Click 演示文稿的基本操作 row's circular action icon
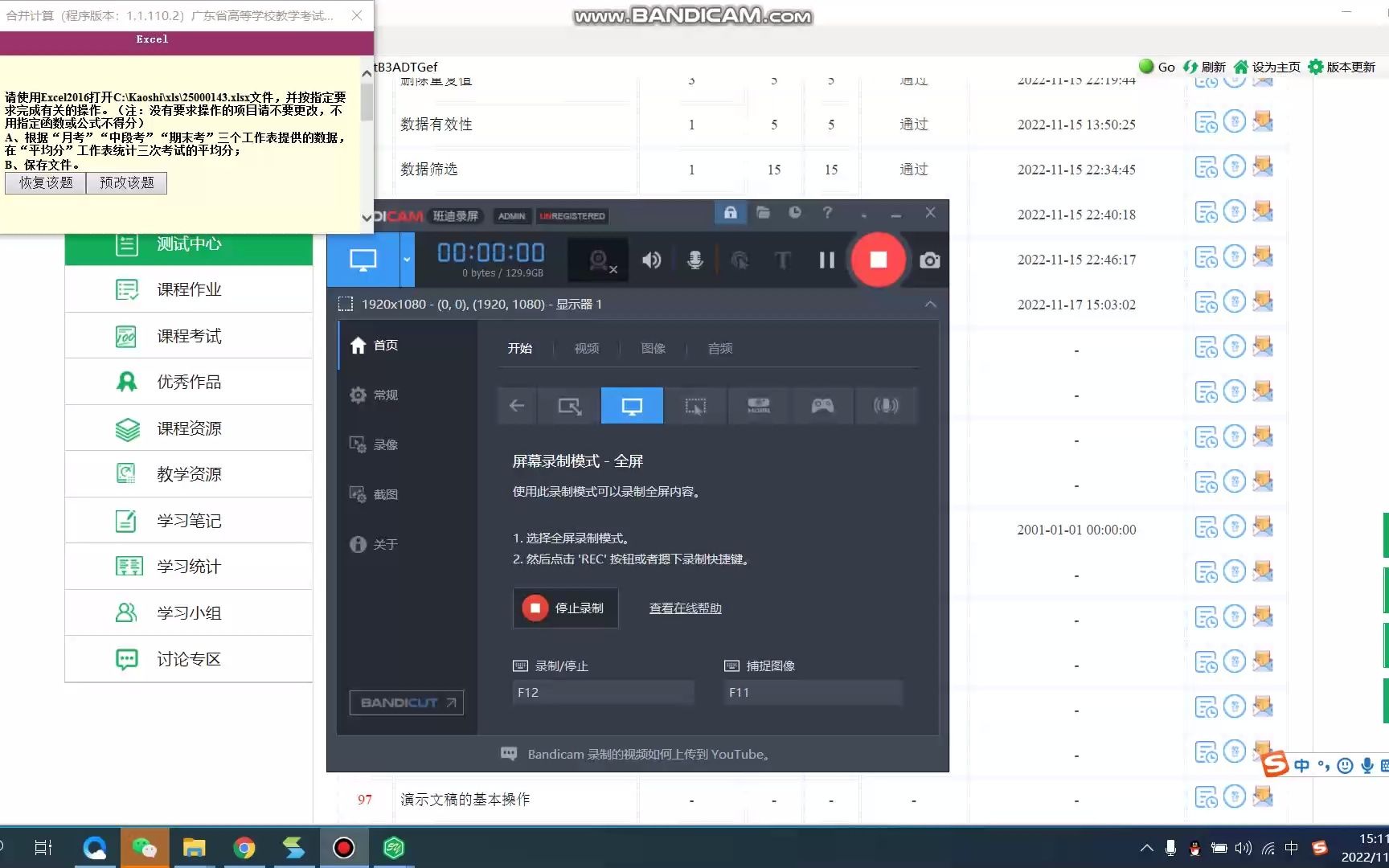This screenshot has width=1389, height=868. tap(1235, 796)
